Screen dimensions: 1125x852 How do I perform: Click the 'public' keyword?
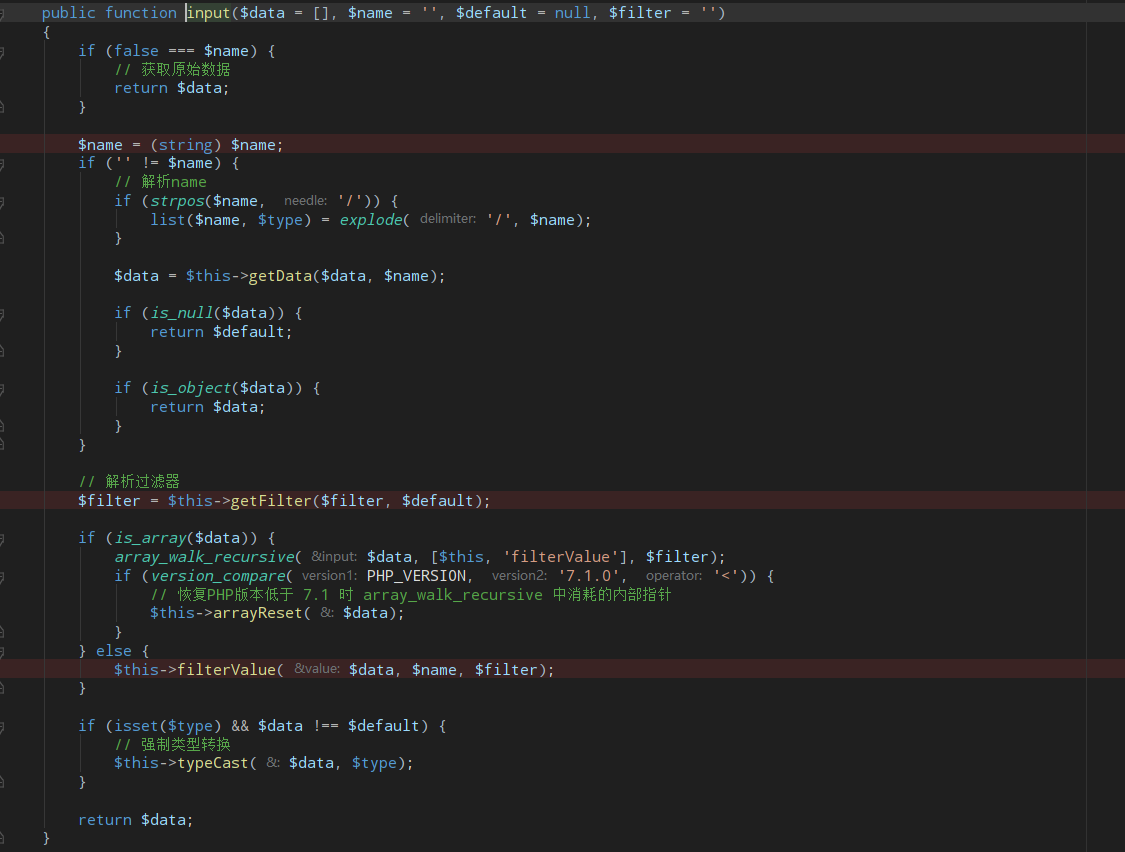click(x=68, y=13)
